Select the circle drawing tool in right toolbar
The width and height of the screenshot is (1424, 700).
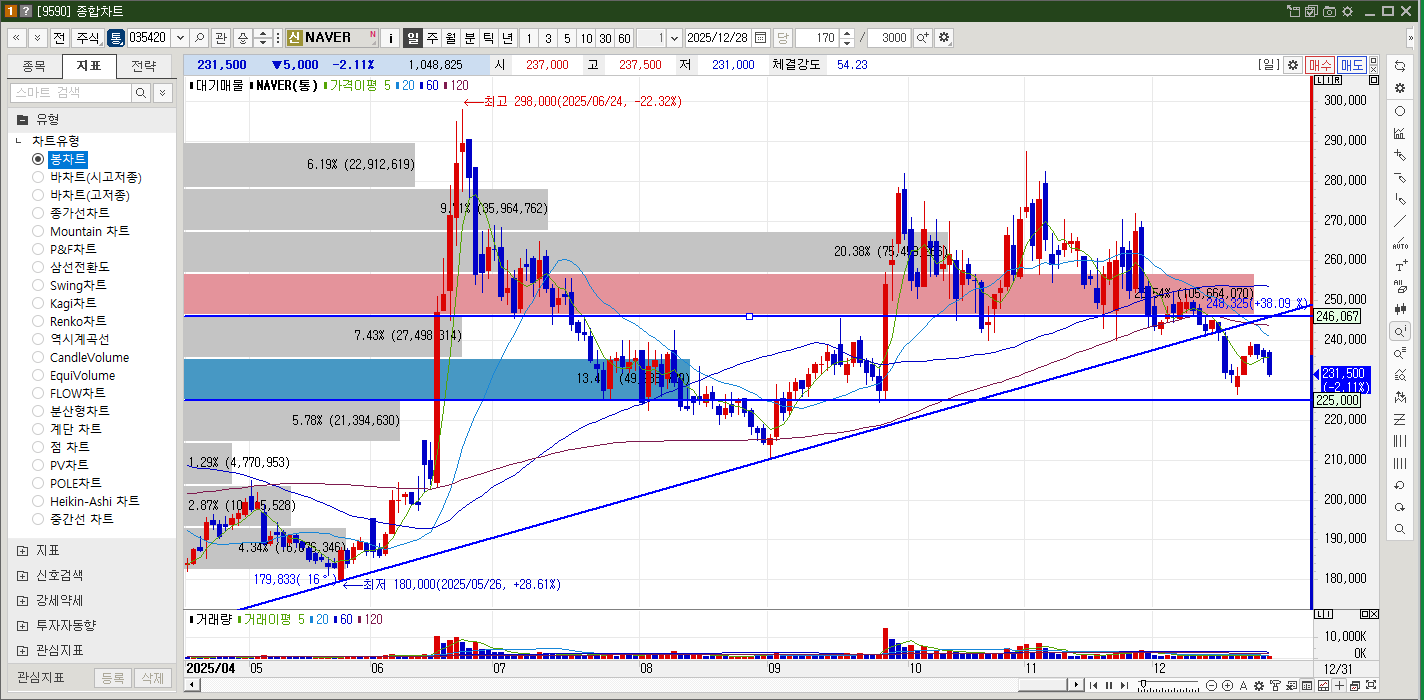(x=1400, y=111)
